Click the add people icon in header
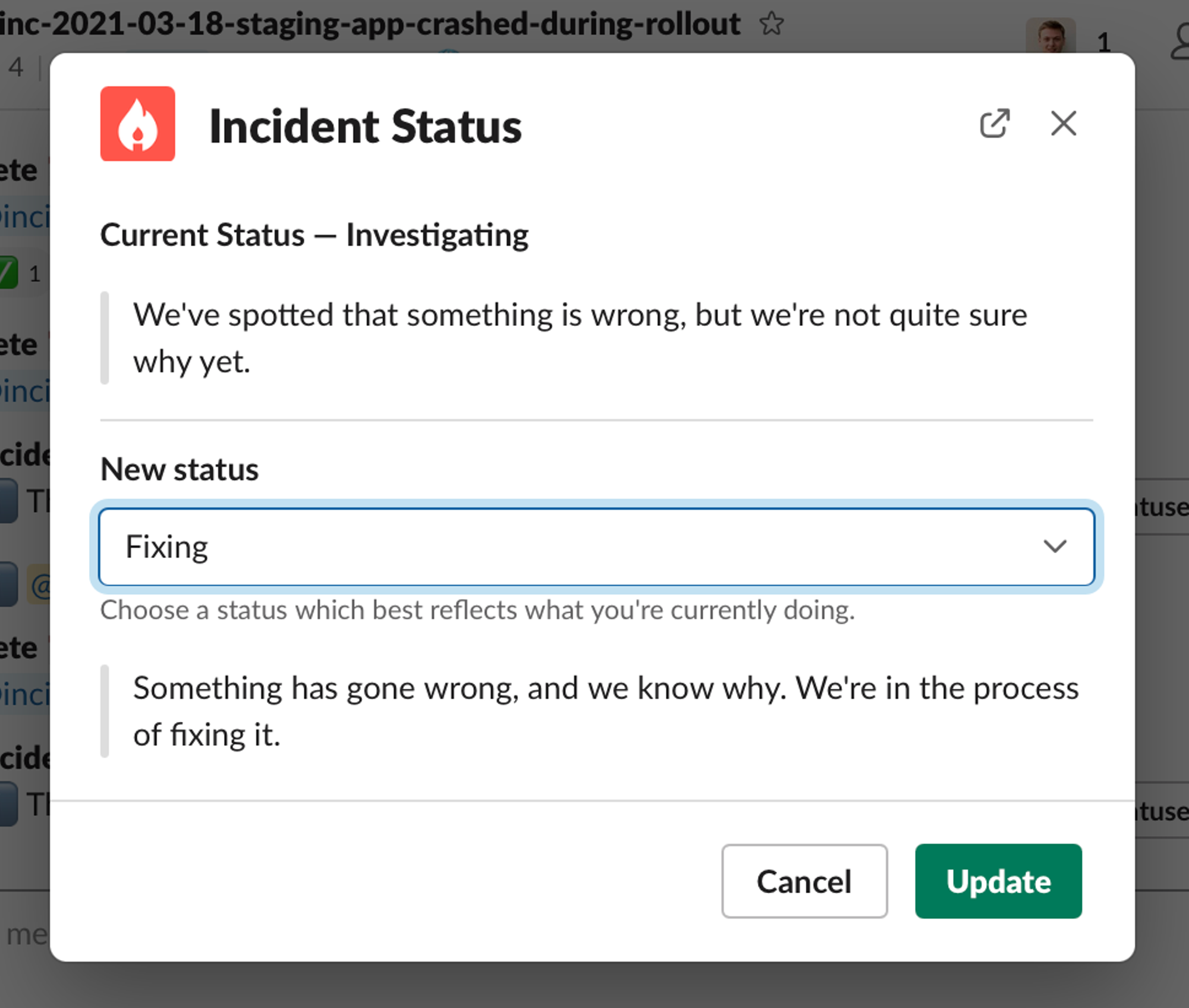 1179,43
